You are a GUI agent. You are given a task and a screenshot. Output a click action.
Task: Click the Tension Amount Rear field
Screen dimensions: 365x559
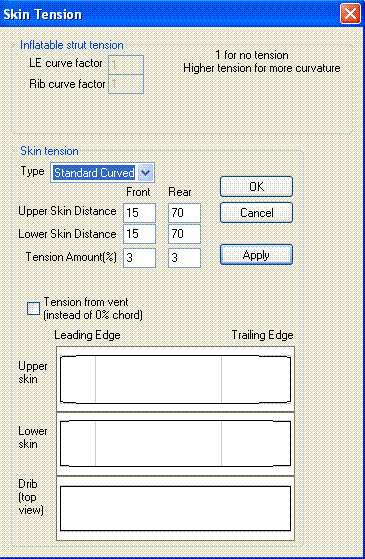click(184, 258)
